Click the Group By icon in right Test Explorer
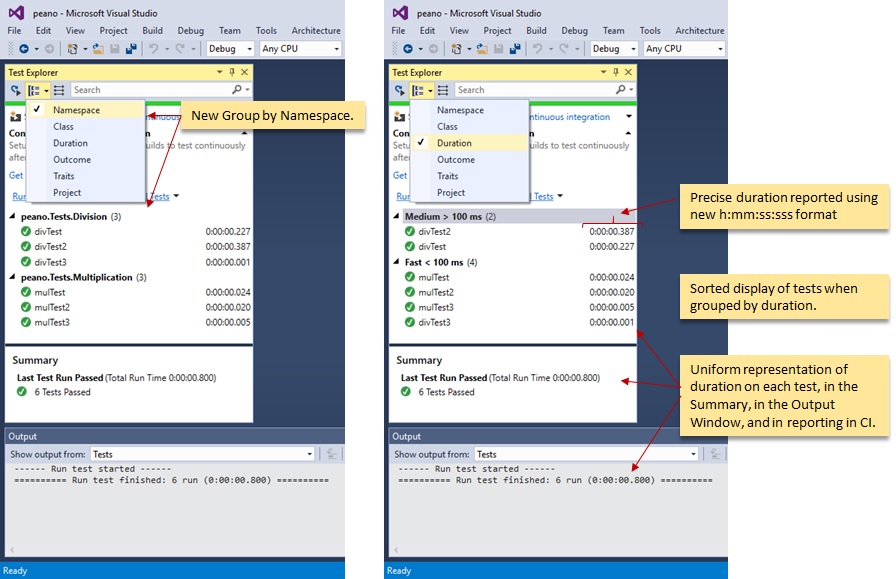The height and width of the screenshot is (579, 896). pyautogui.click(x=418, y=90)
